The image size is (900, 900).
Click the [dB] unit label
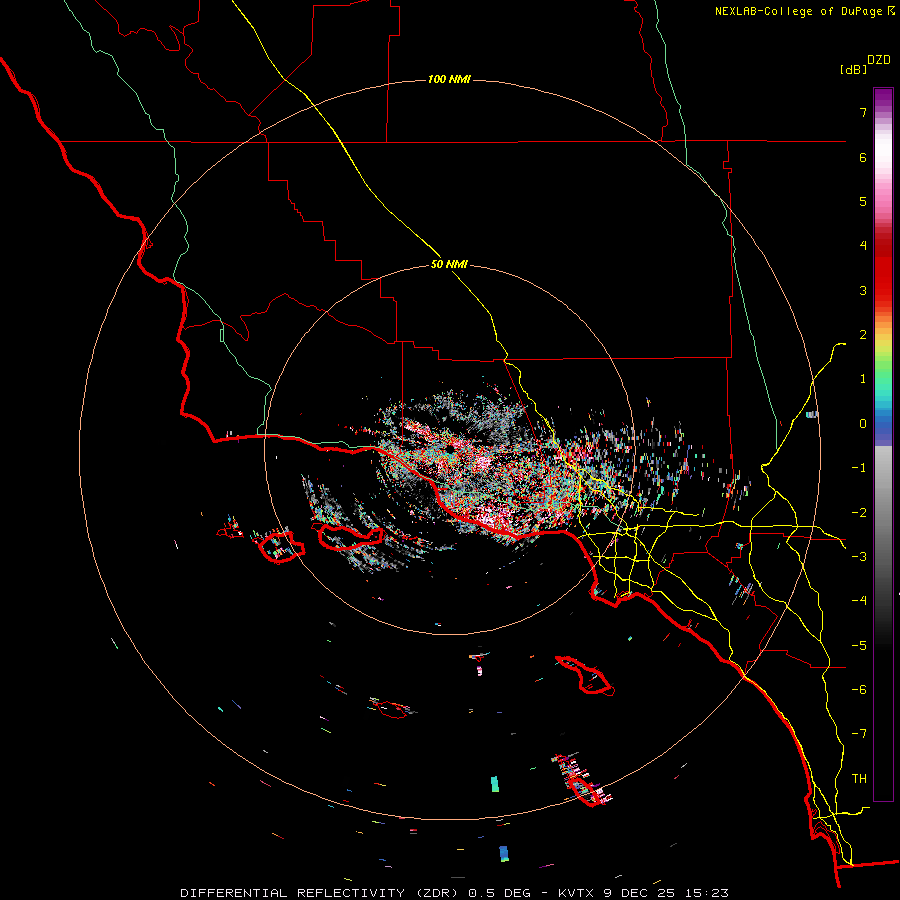pos(854,69)
